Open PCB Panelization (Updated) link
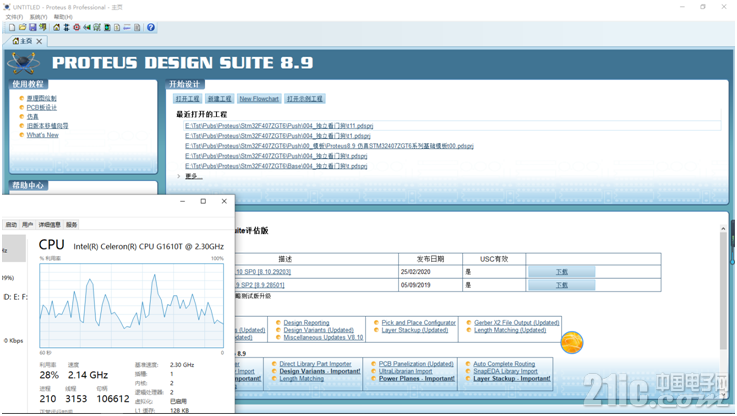 coord(416,364)
